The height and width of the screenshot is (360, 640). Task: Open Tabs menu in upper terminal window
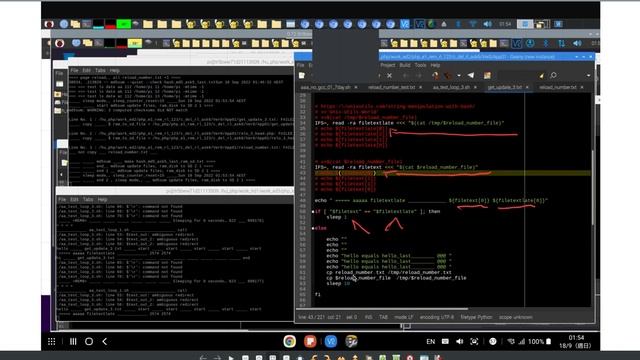point(100,71)
